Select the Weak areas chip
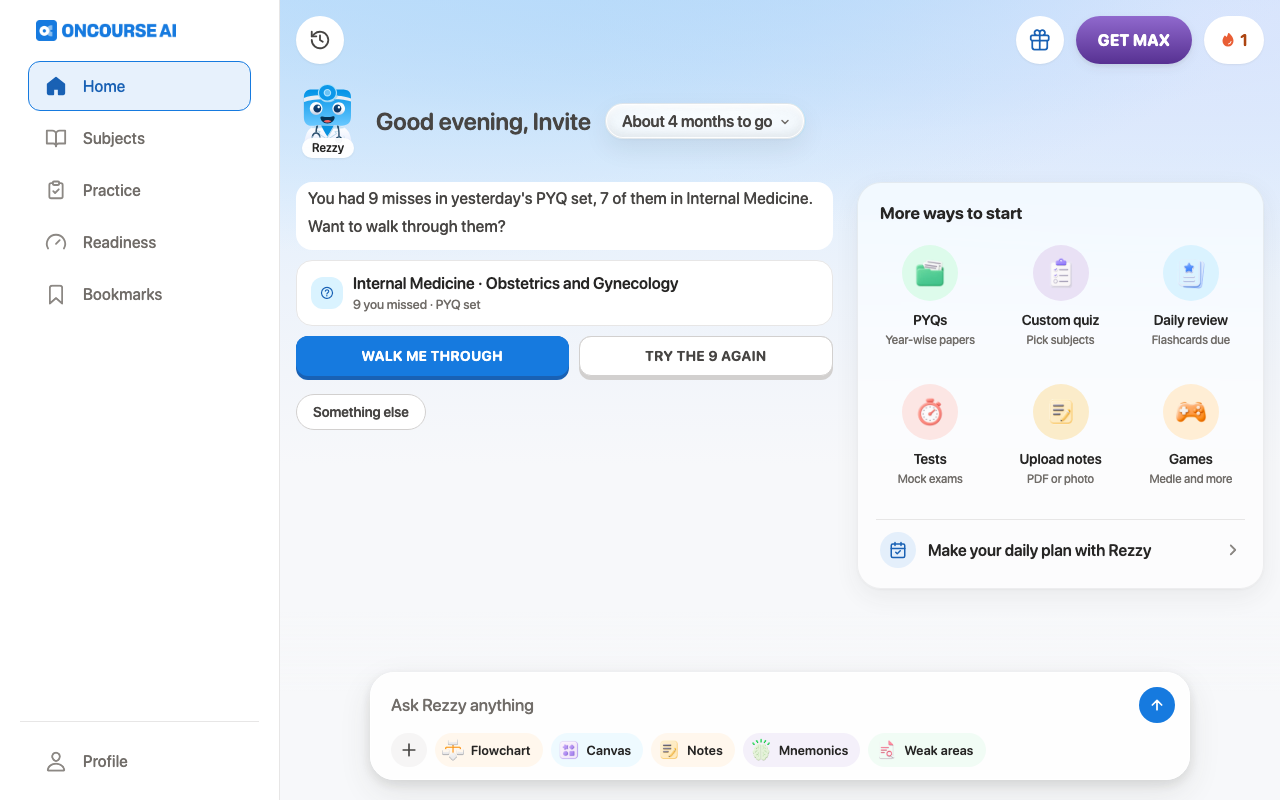The width and height of the screenshot is (1280, 800). coord(927,750)
